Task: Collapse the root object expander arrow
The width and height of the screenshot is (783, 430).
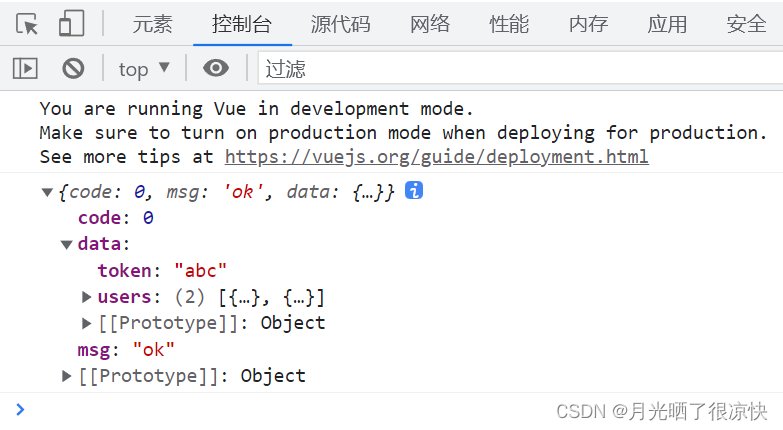Action: (x=47, y=191)
